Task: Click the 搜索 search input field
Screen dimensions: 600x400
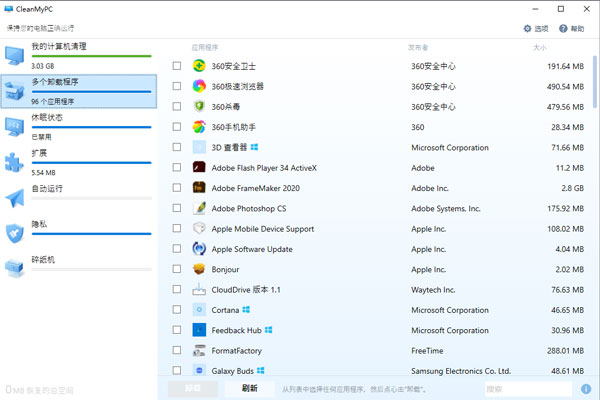Action: 528,389
